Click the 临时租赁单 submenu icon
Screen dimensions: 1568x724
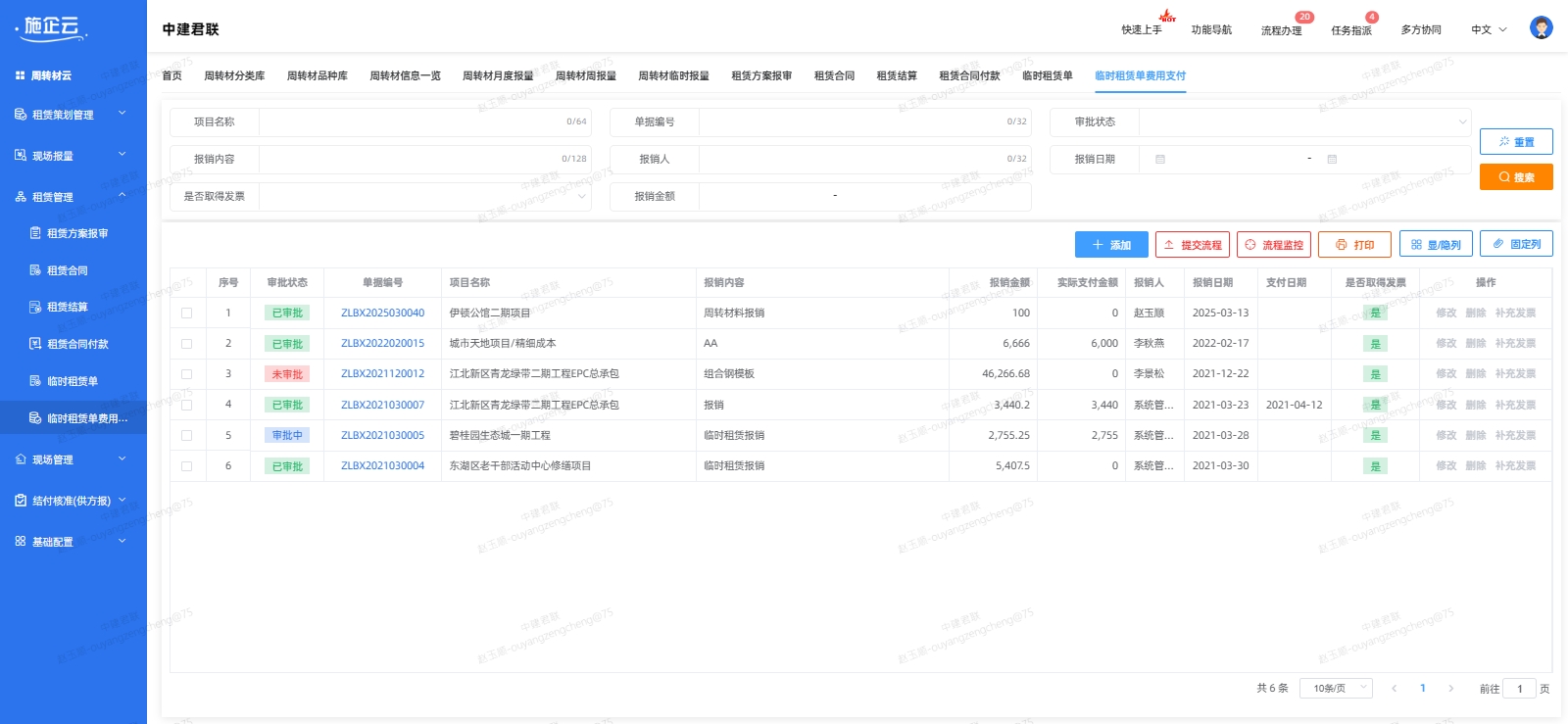click(x=35, y=381)
